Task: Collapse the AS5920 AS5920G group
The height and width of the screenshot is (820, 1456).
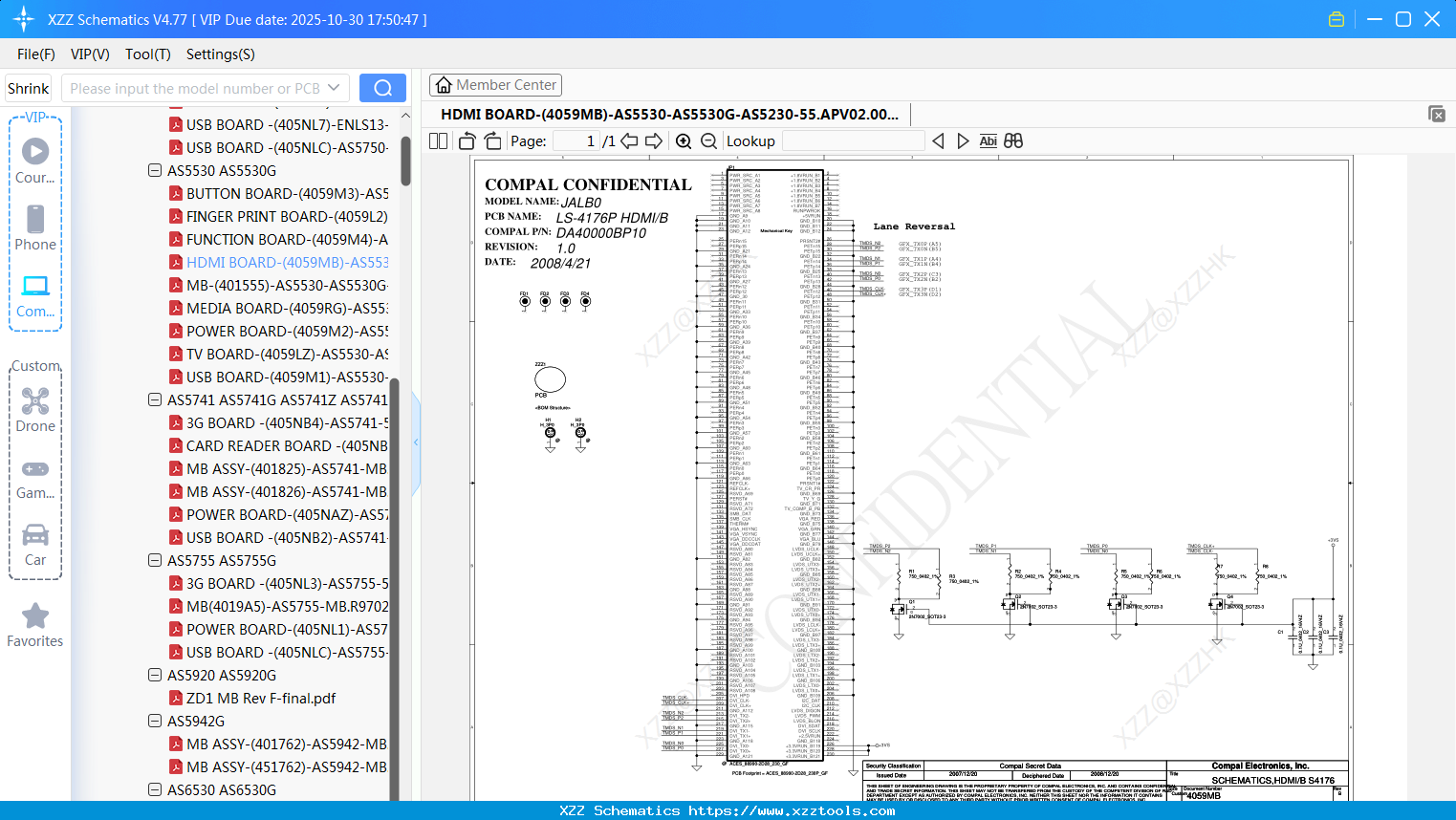Action: click(155, 675)
